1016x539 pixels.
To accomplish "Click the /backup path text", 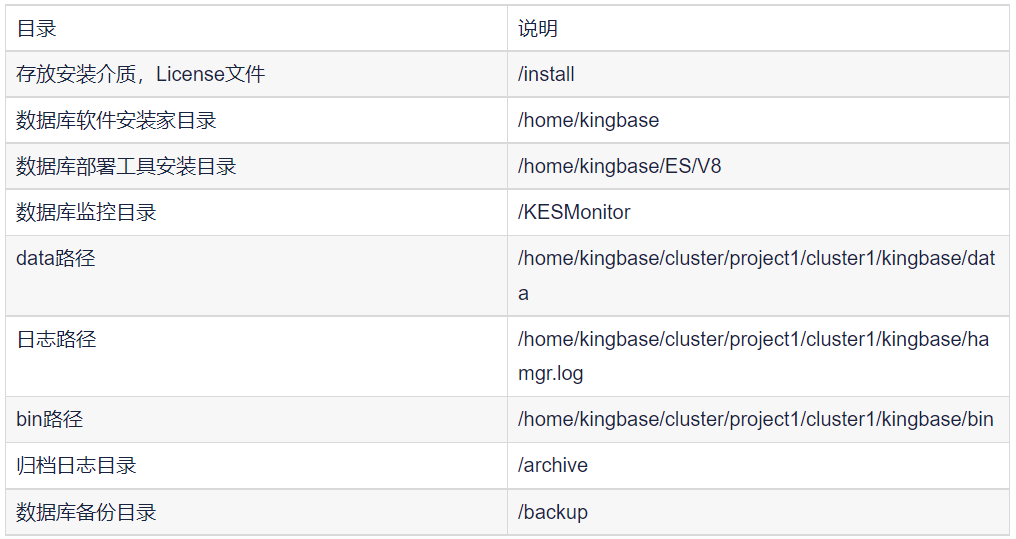I will [553, 513].
